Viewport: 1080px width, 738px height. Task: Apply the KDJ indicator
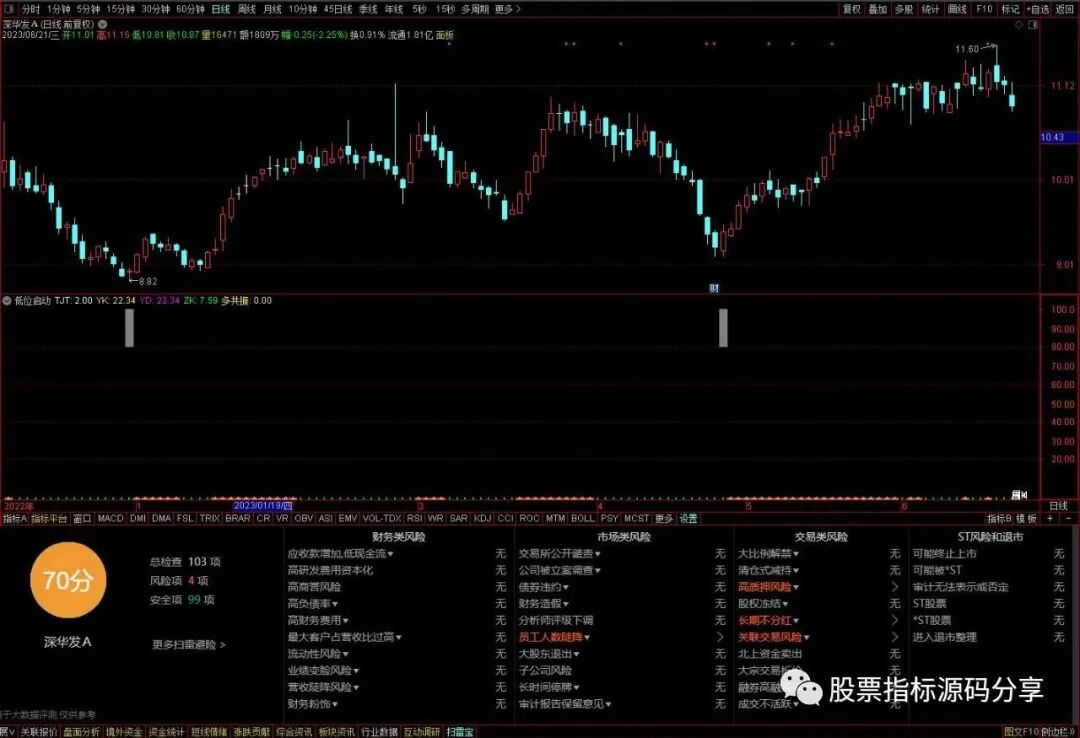point(483,518)
